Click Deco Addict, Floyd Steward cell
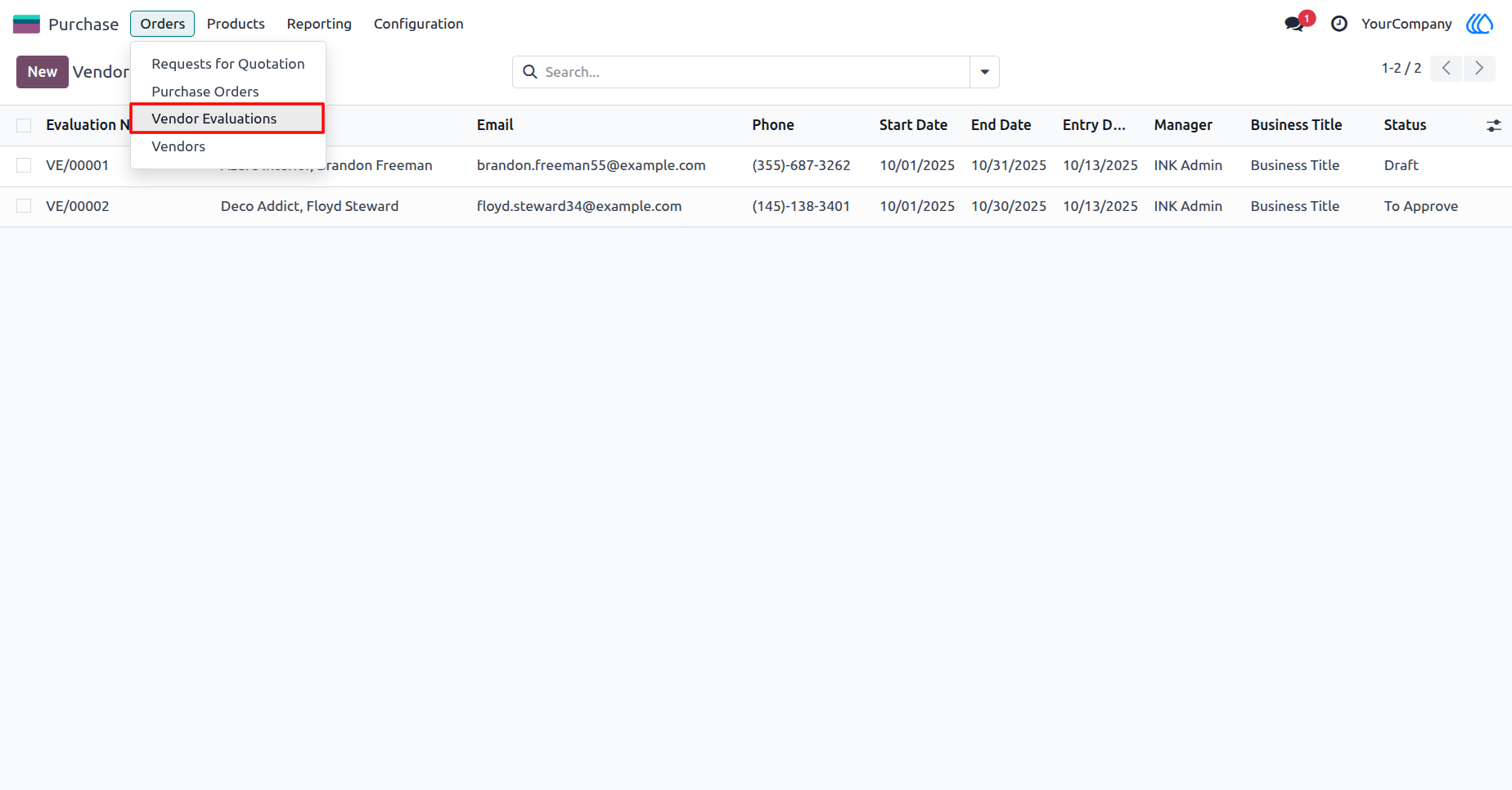 (309, 206)
